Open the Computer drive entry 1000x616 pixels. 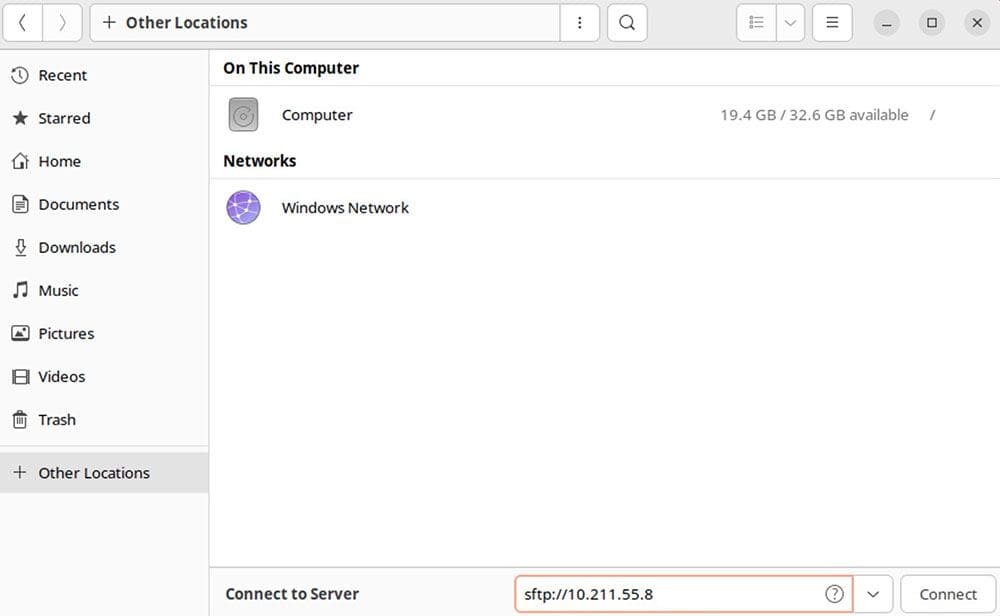click(x=317, y=115)
